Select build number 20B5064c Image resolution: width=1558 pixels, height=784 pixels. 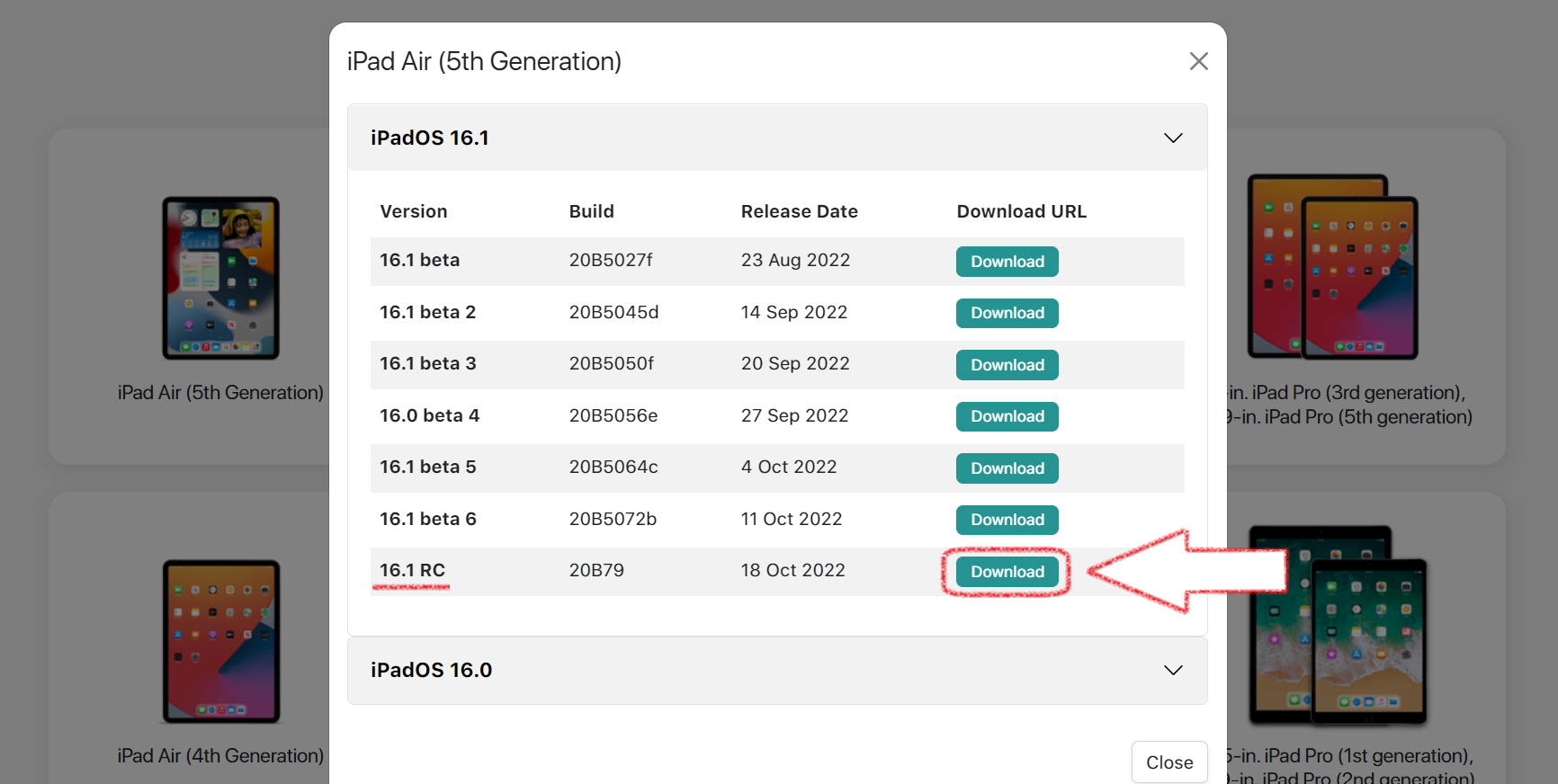(x=613, y=467)
